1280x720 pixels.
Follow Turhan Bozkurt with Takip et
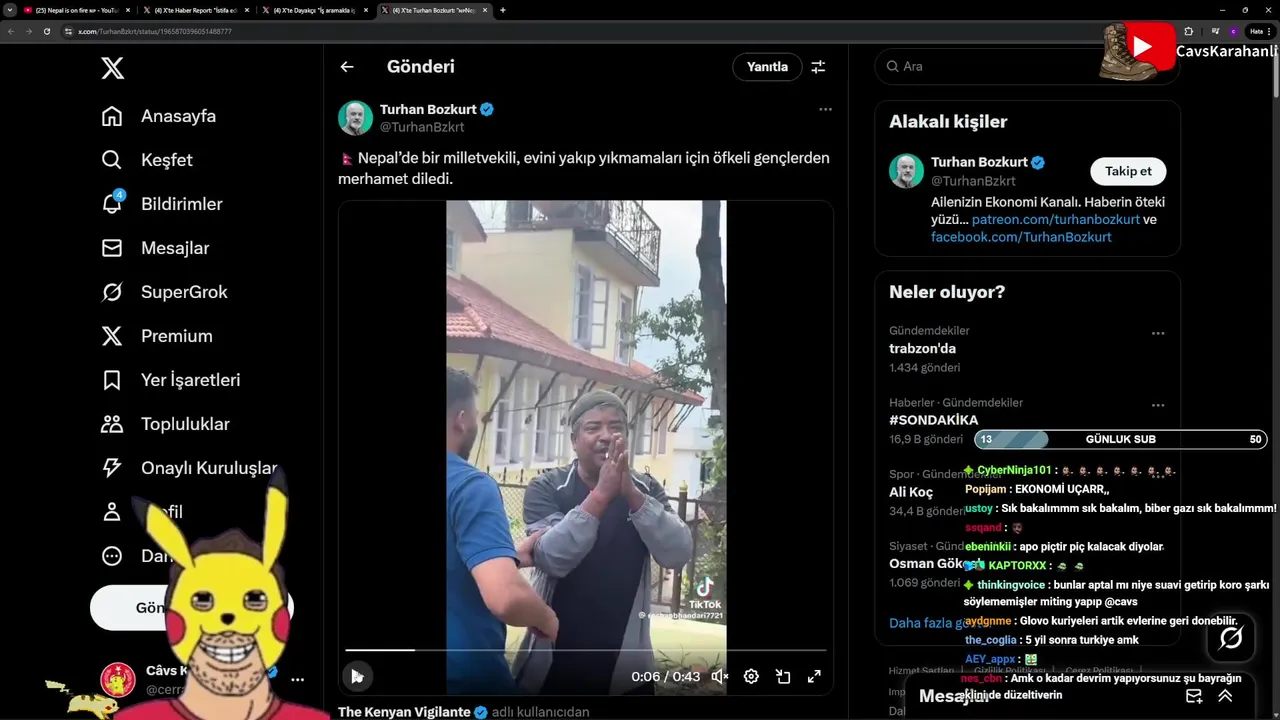1128,171
